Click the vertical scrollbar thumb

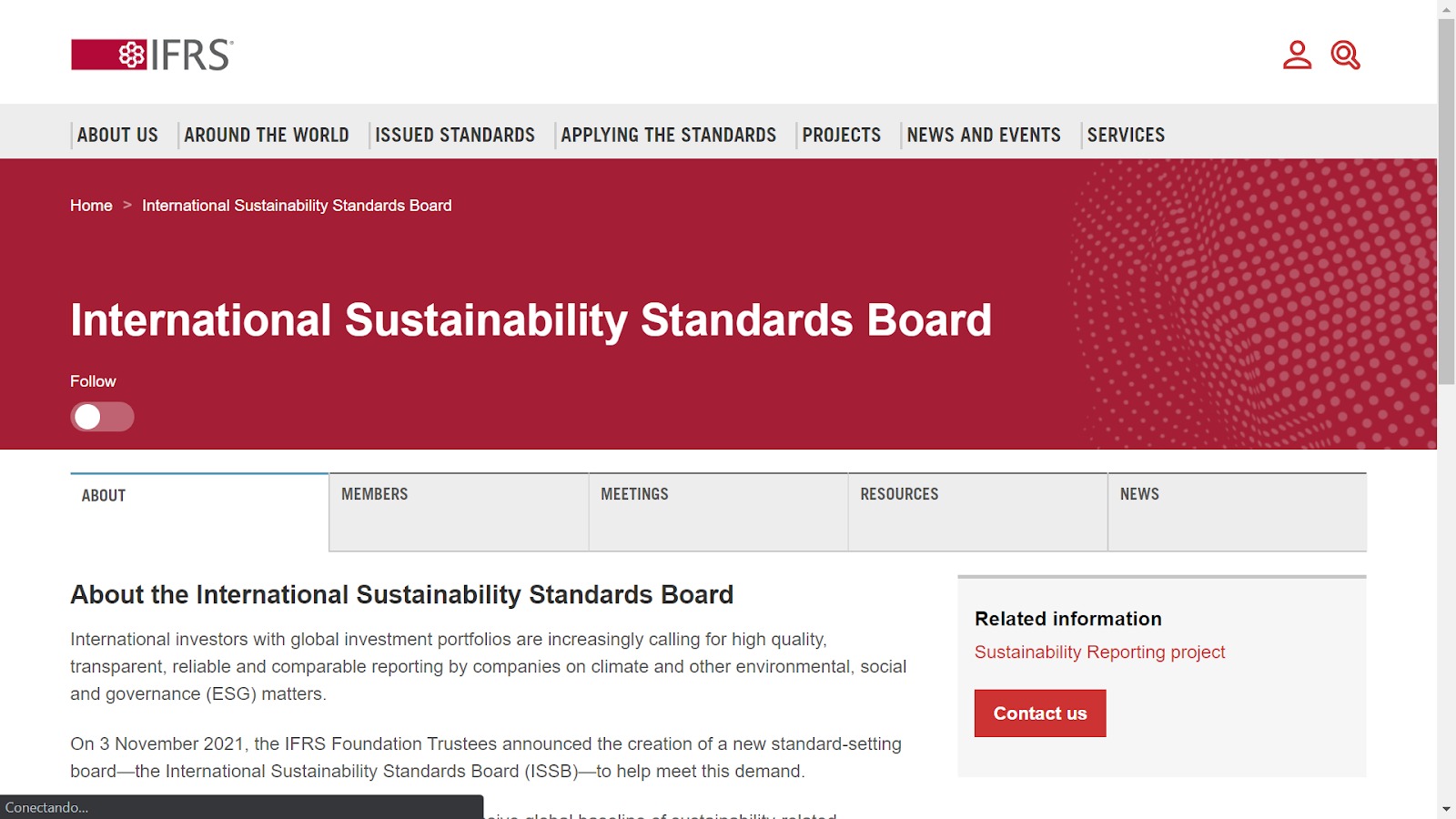click(x=1447, y=200)
